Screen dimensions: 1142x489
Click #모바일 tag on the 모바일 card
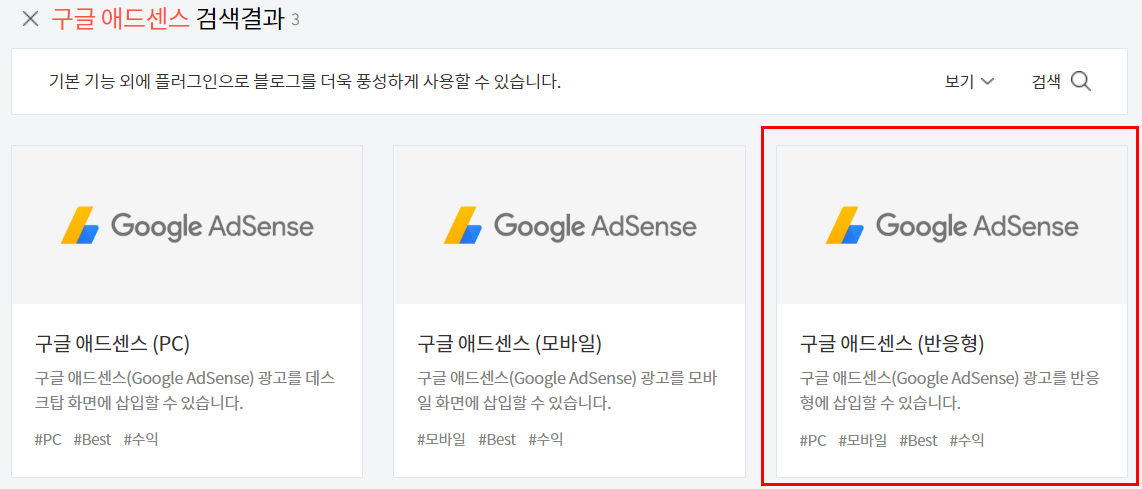441,439
